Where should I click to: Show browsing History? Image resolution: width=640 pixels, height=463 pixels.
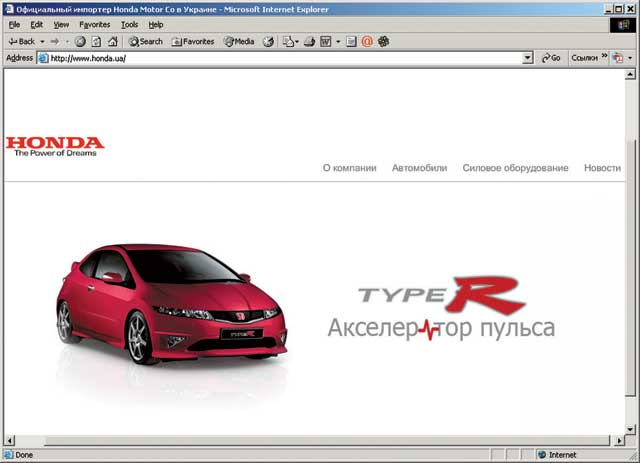coord(268,41)
